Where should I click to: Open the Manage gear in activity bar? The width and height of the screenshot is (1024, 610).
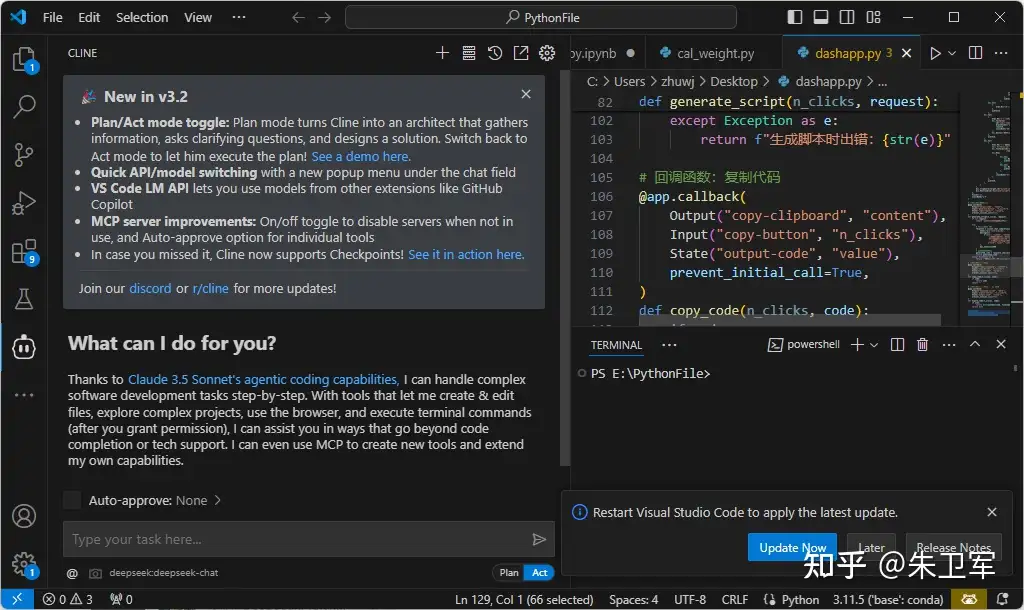coord(24,564)
